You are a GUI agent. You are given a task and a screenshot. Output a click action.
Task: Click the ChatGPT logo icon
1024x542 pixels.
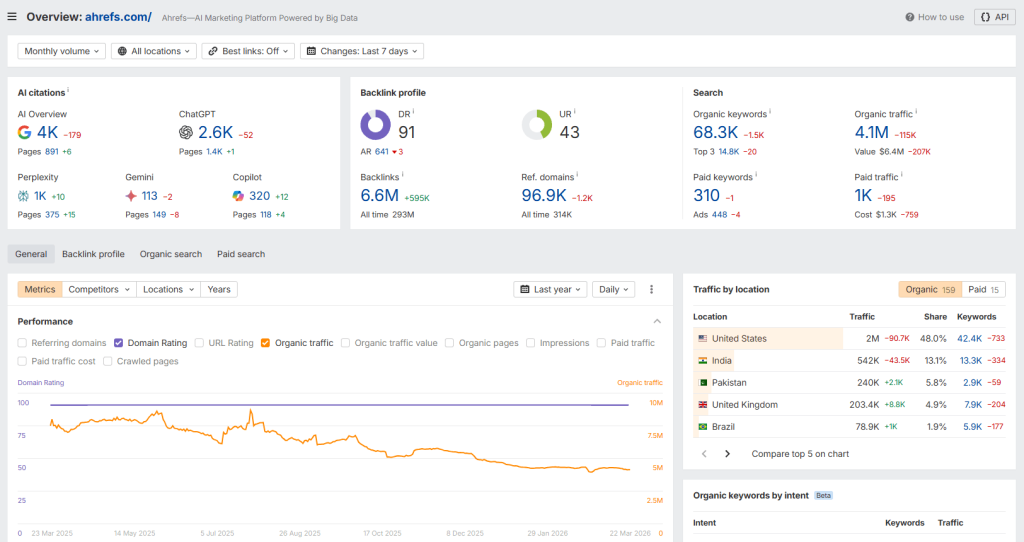pos(185,133)
